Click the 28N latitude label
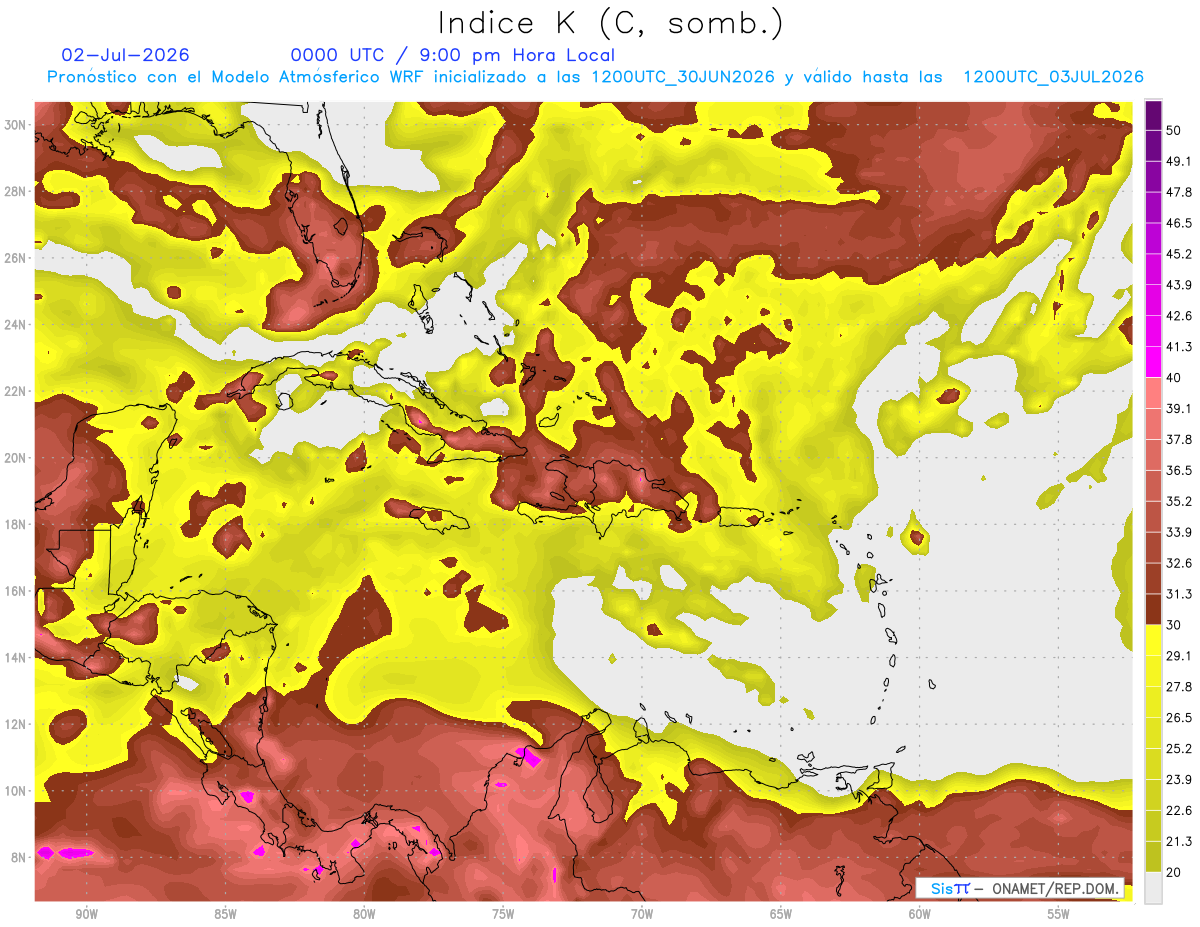The width and height of the screenshot is (1200, 927). point(15,191)
